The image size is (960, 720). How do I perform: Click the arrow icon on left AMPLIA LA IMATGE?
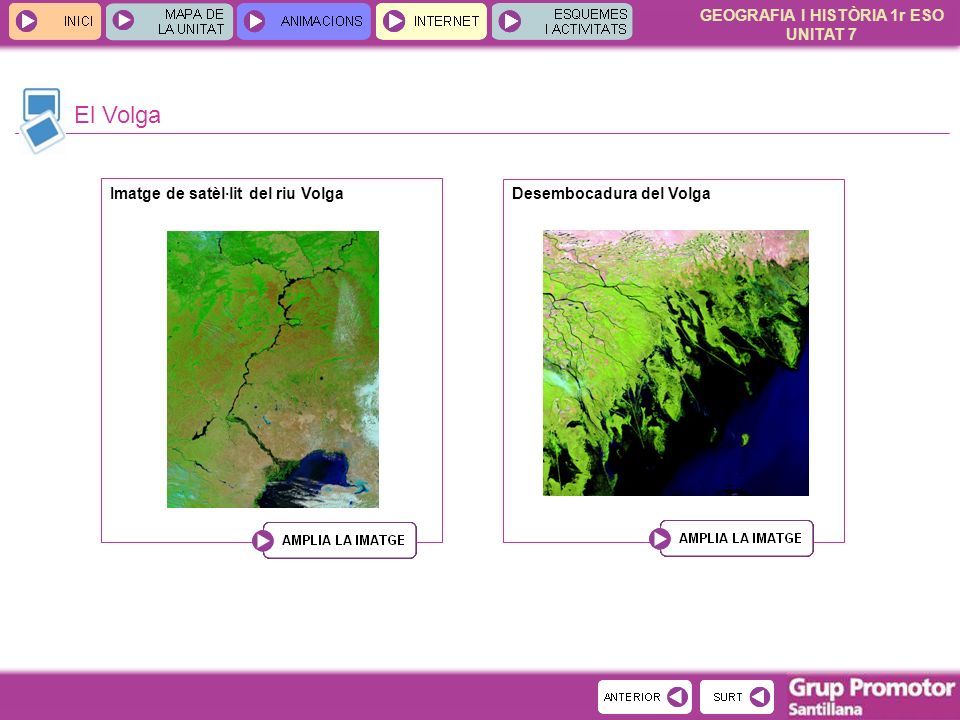coord(263,541)
